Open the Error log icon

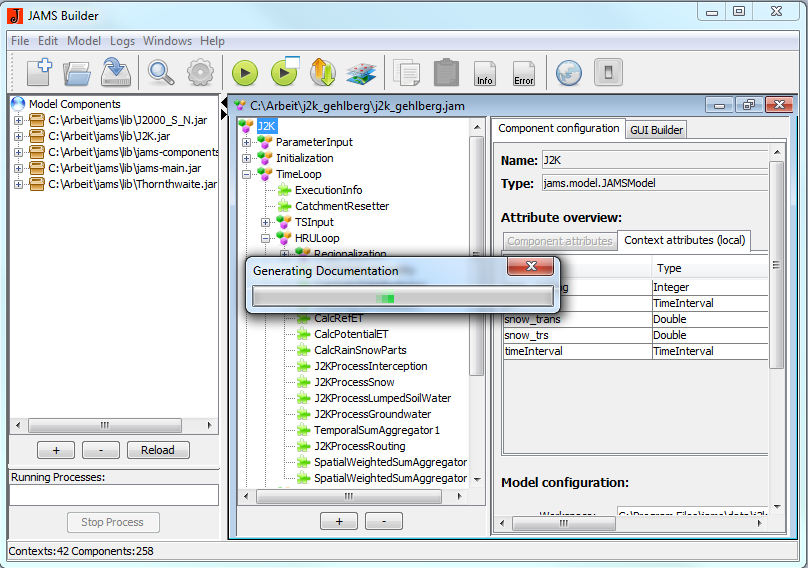[x=524, y=73]
